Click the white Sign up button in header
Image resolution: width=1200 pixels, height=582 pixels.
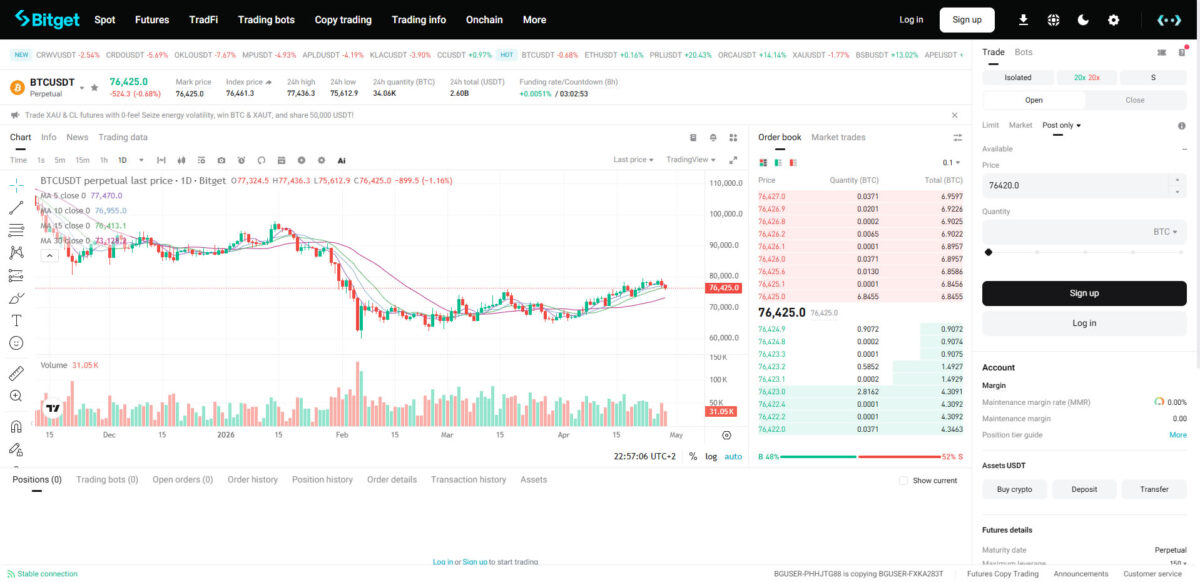967,20
